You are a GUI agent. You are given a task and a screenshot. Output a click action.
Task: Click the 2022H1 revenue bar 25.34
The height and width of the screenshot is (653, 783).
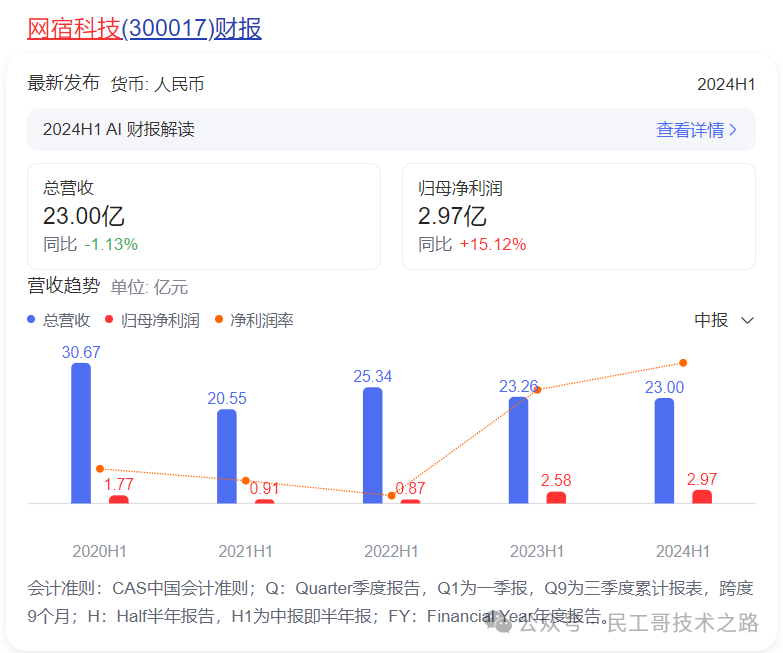[x=373, y=445]
